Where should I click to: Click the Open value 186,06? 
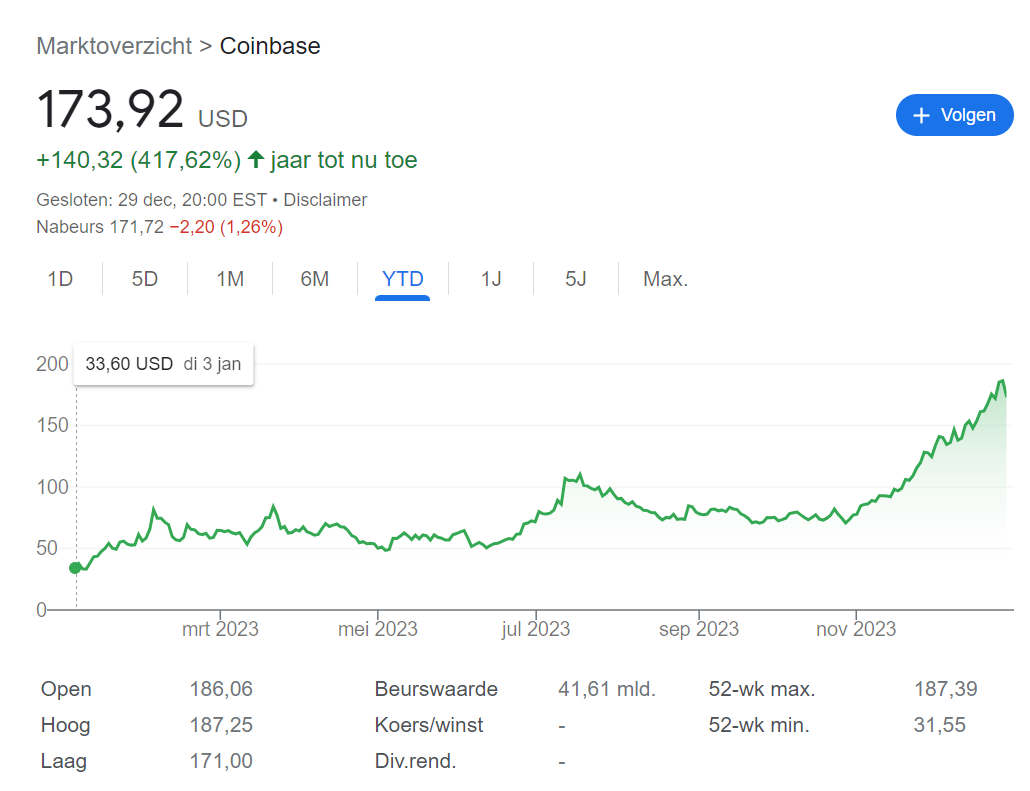221,689
